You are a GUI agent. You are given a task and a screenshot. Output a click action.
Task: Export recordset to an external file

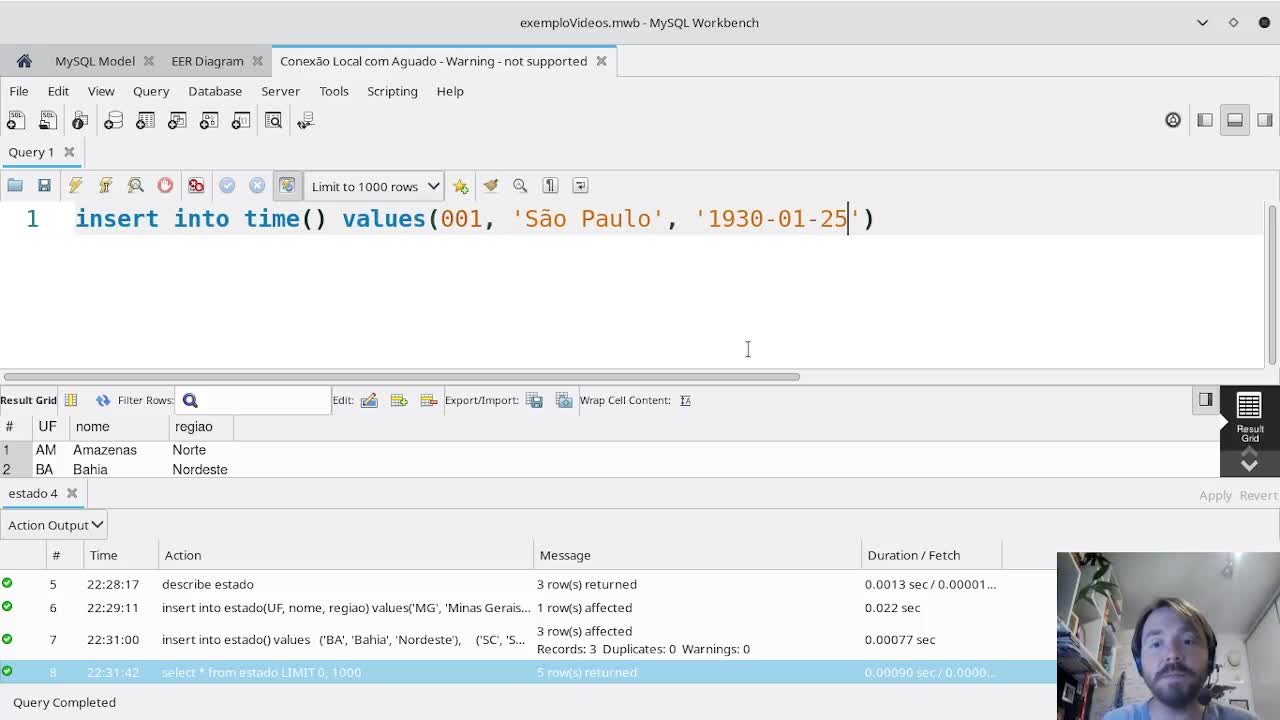pos(535,400)
